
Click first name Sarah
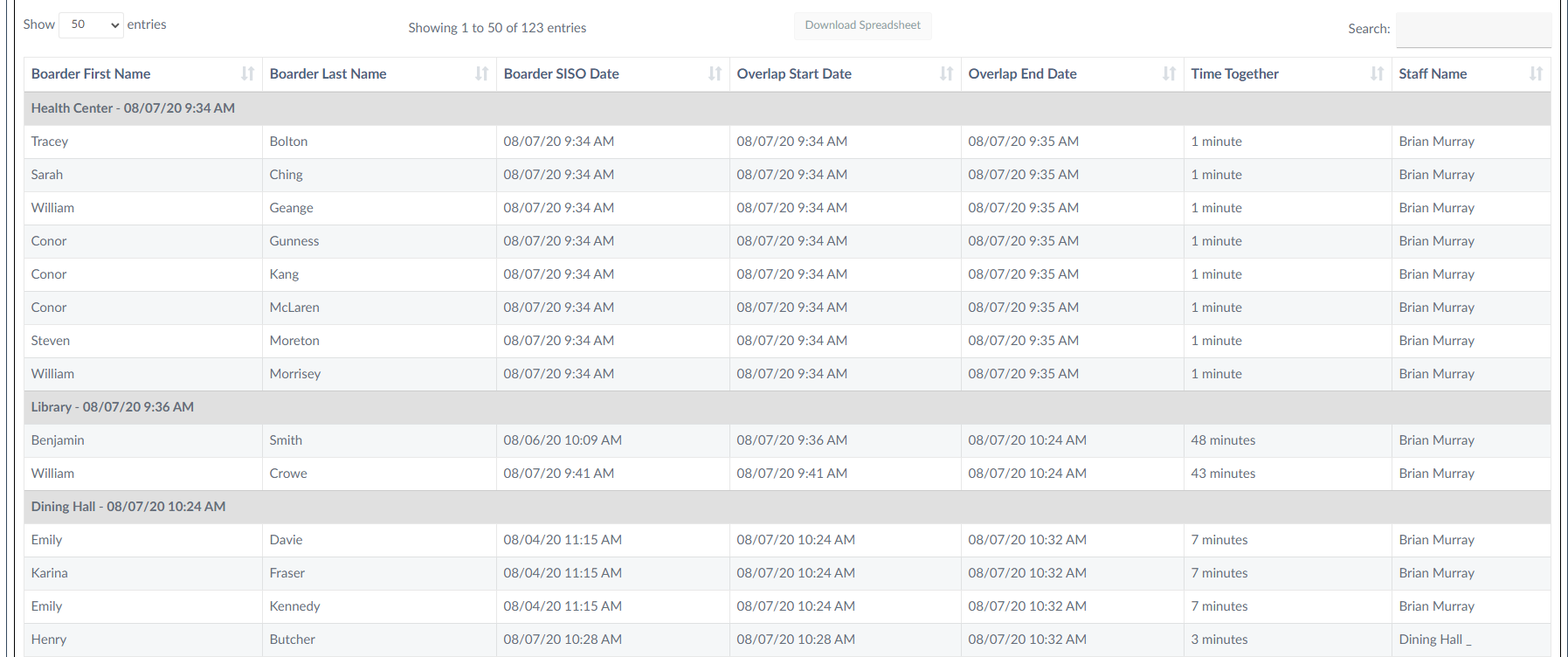pos(47,175)
